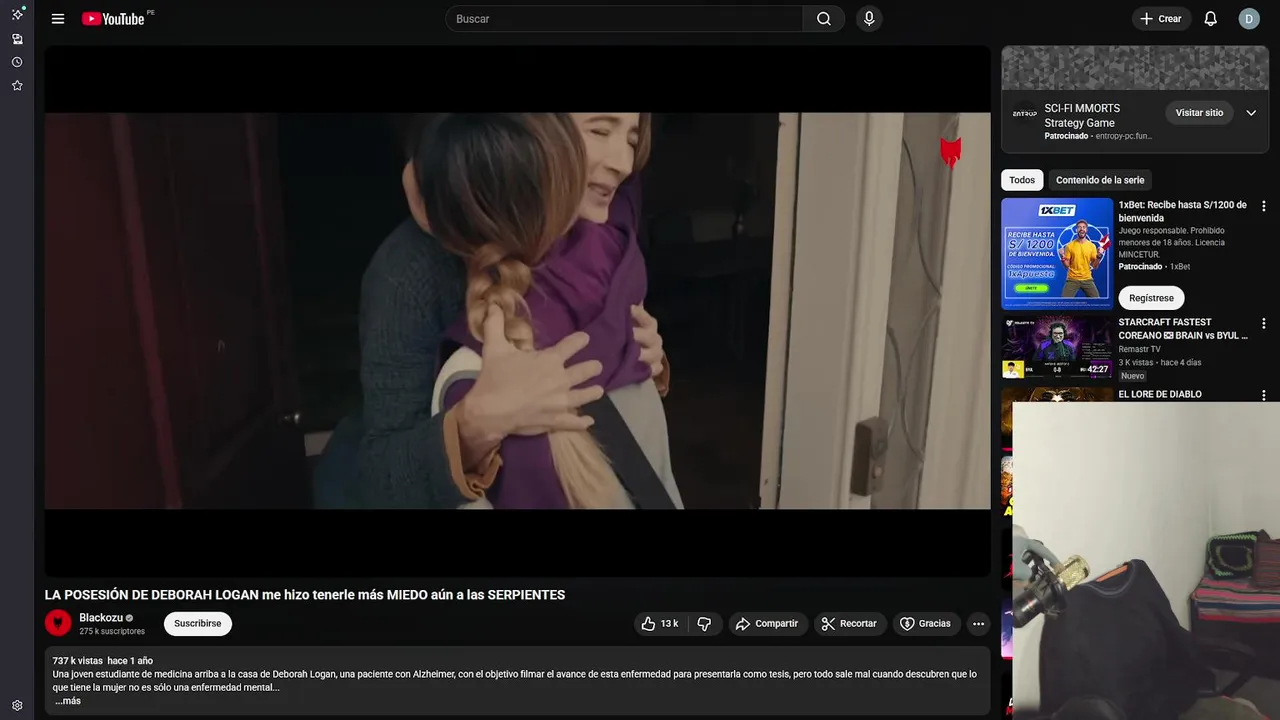This screenshot has height=720, width=1280.
Task: Go to YouTube home via logo
Action: pyautogui.click(x=113, y=19)
